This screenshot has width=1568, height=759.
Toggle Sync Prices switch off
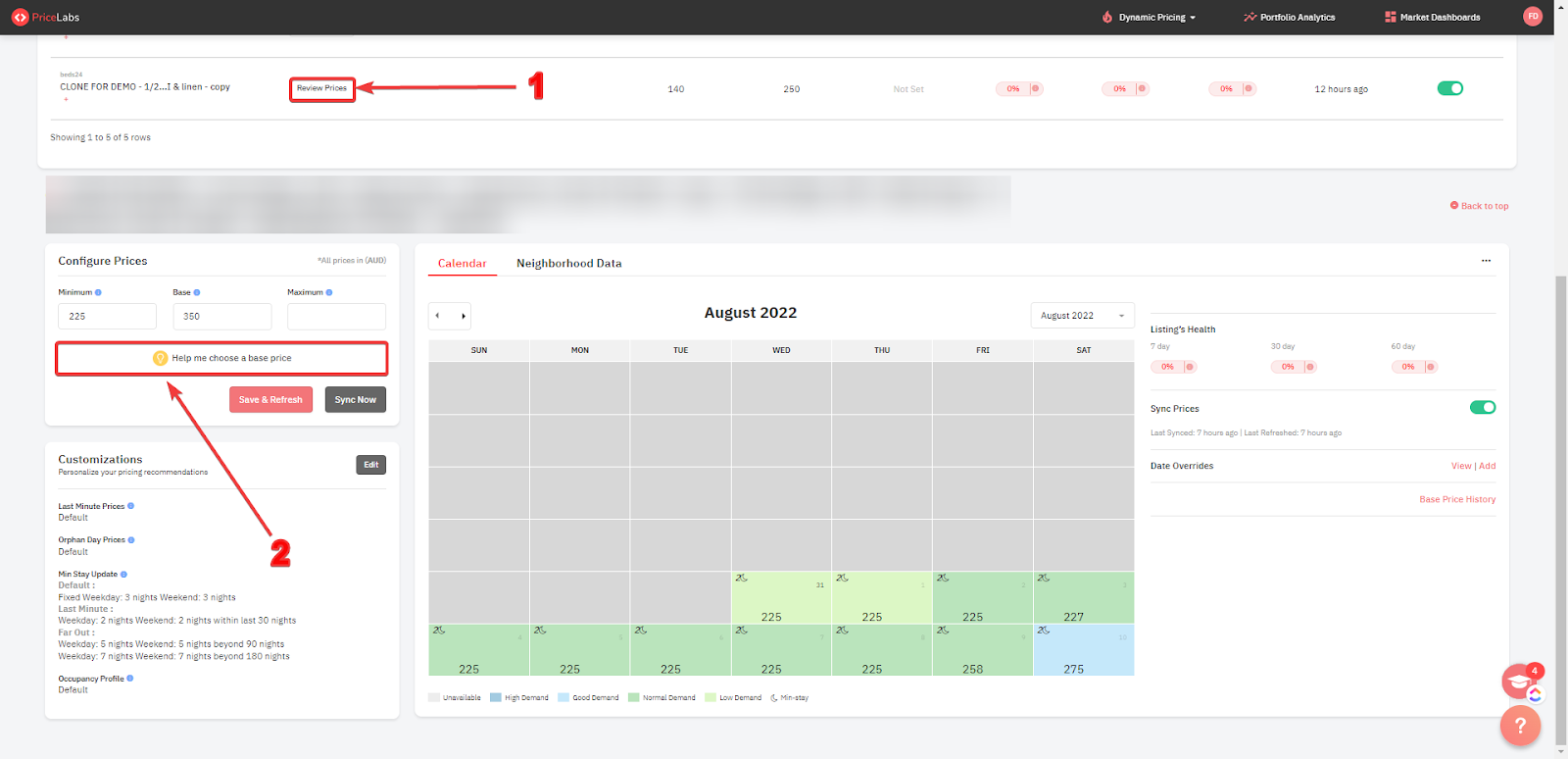click(x=1482, y=408)
